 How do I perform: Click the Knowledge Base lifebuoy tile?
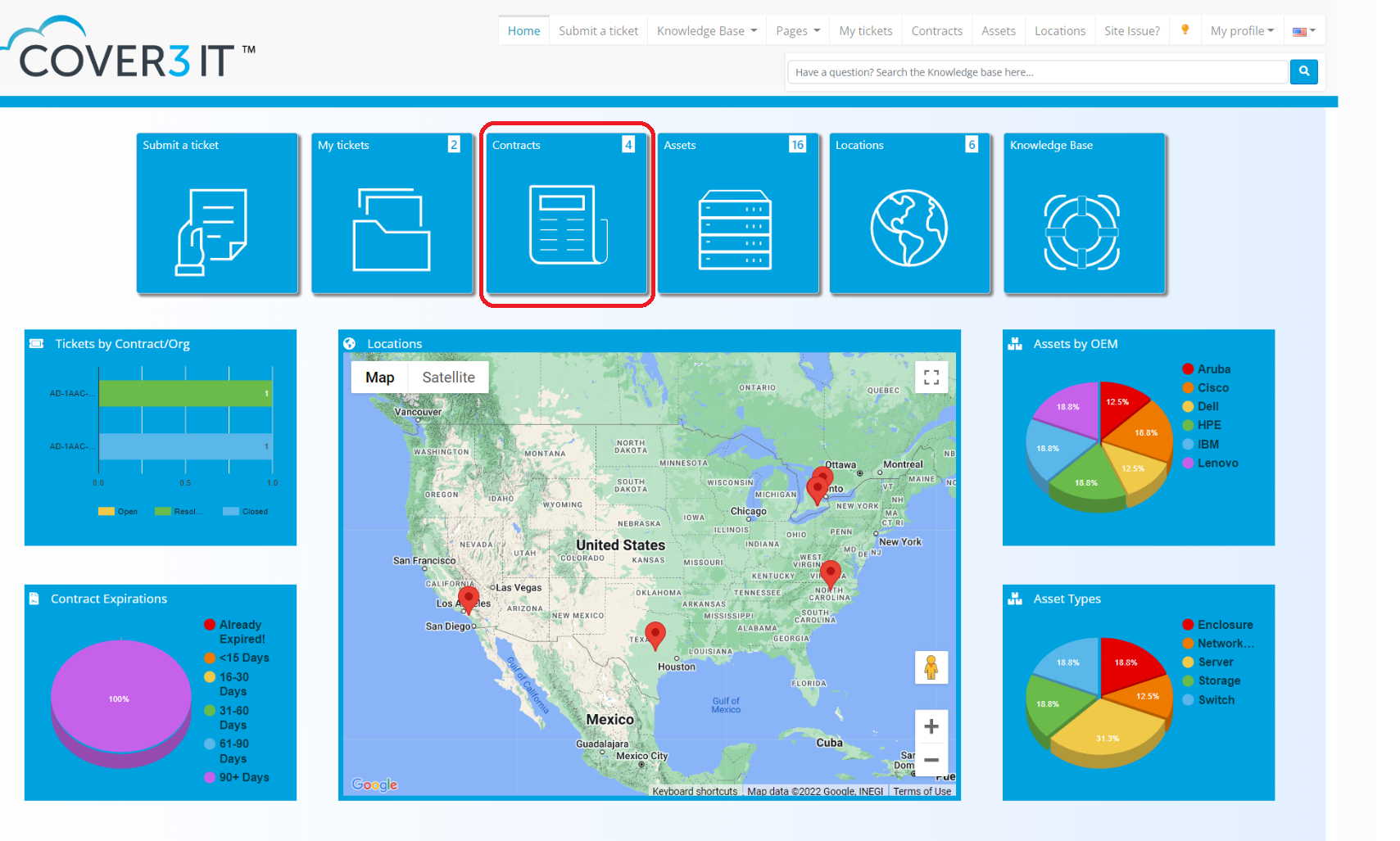1082,232
